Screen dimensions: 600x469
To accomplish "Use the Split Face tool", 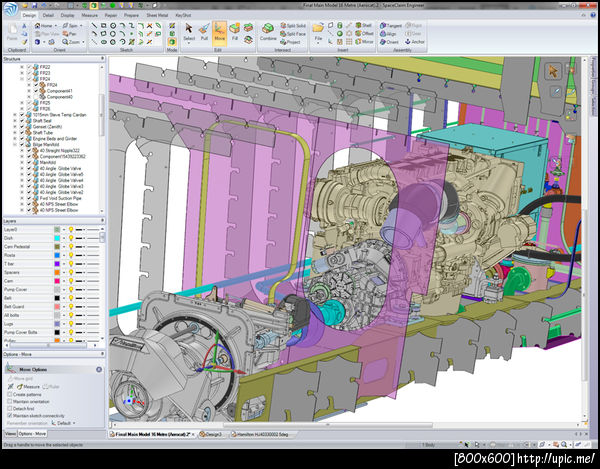I will (x=293, y=34).
